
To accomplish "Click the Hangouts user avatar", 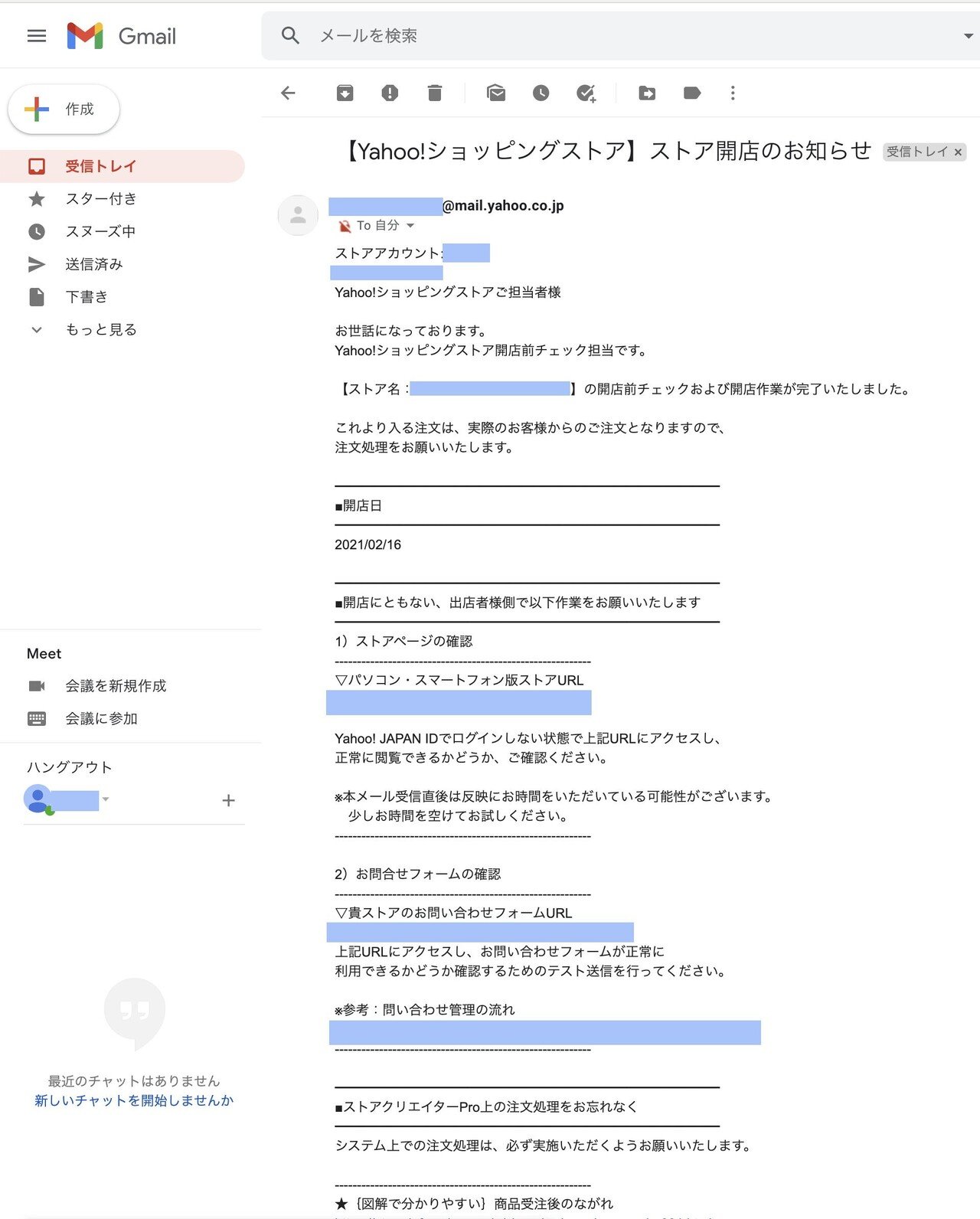I will pyautogui.click(x=38, y=800).
